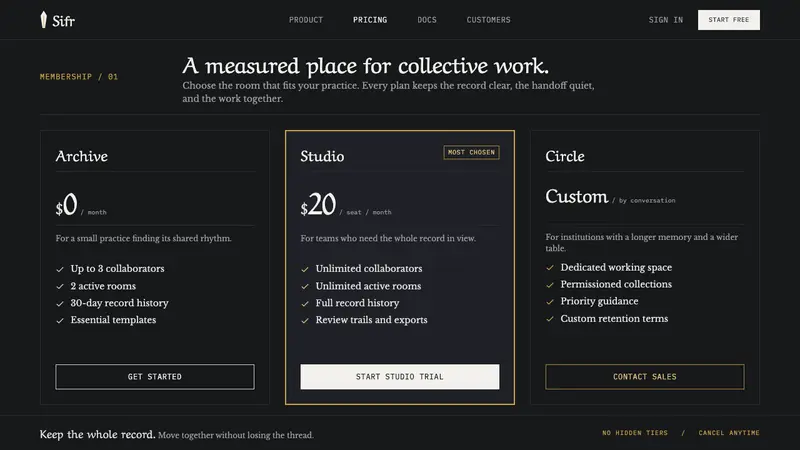Click checkmark beside Essential templates

click(60, 320)
